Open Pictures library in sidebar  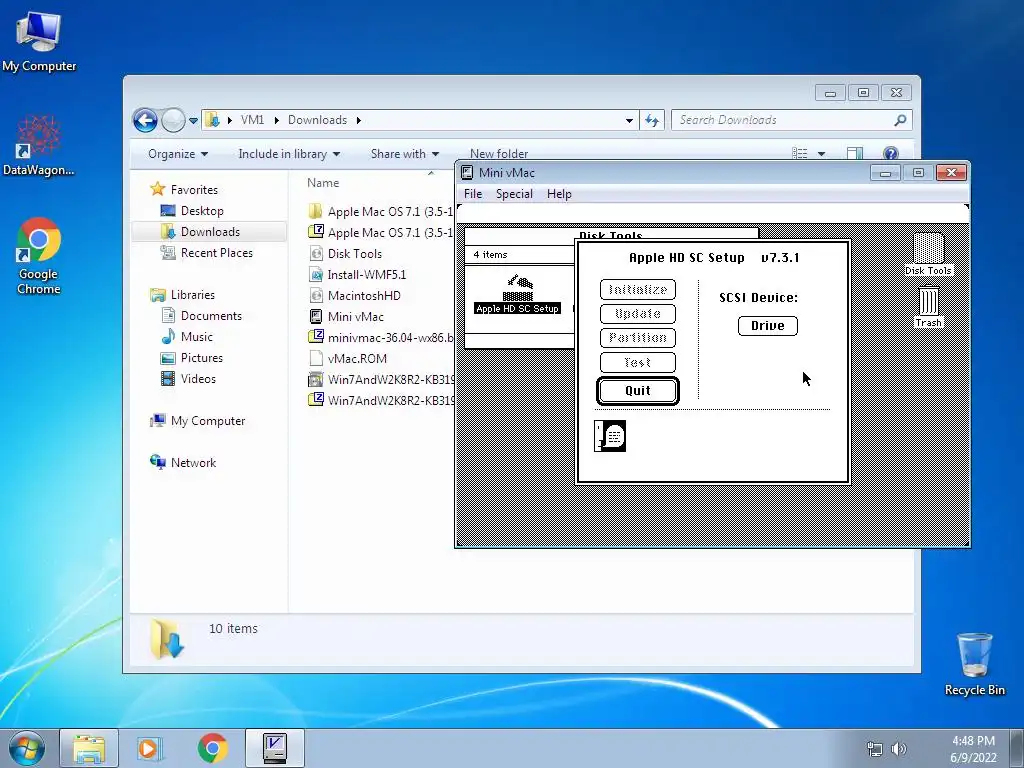point(201,358)
